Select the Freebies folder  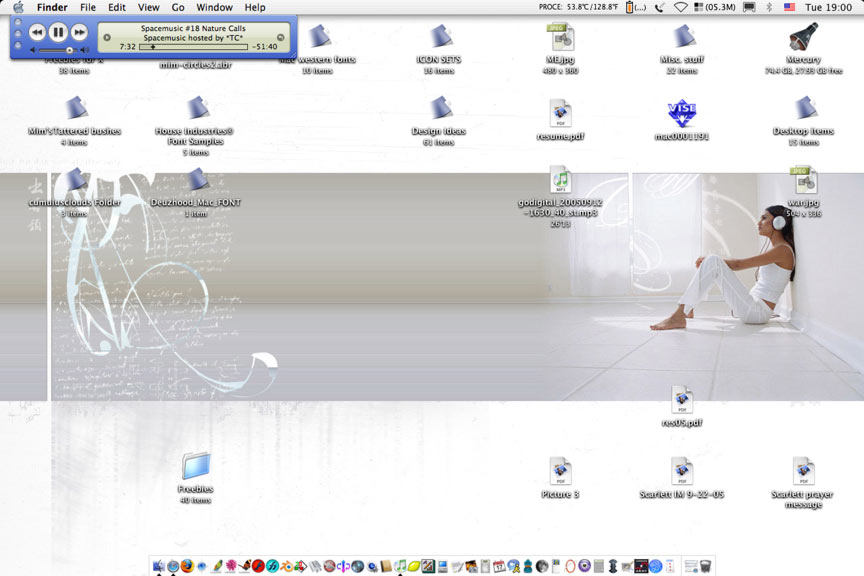point(196,467)
